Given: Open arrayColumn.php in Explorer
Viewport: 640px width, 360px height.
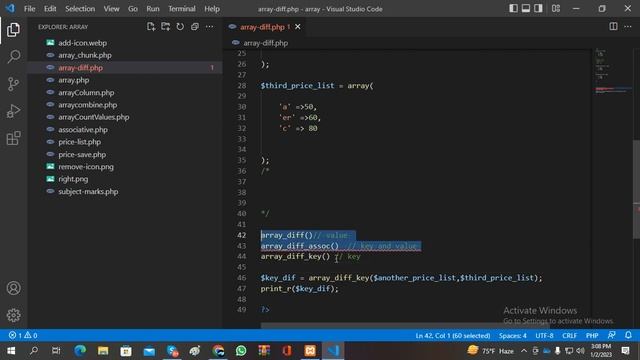Looking at the screenshot, I should pyautogui.click(x=86, y=93).
